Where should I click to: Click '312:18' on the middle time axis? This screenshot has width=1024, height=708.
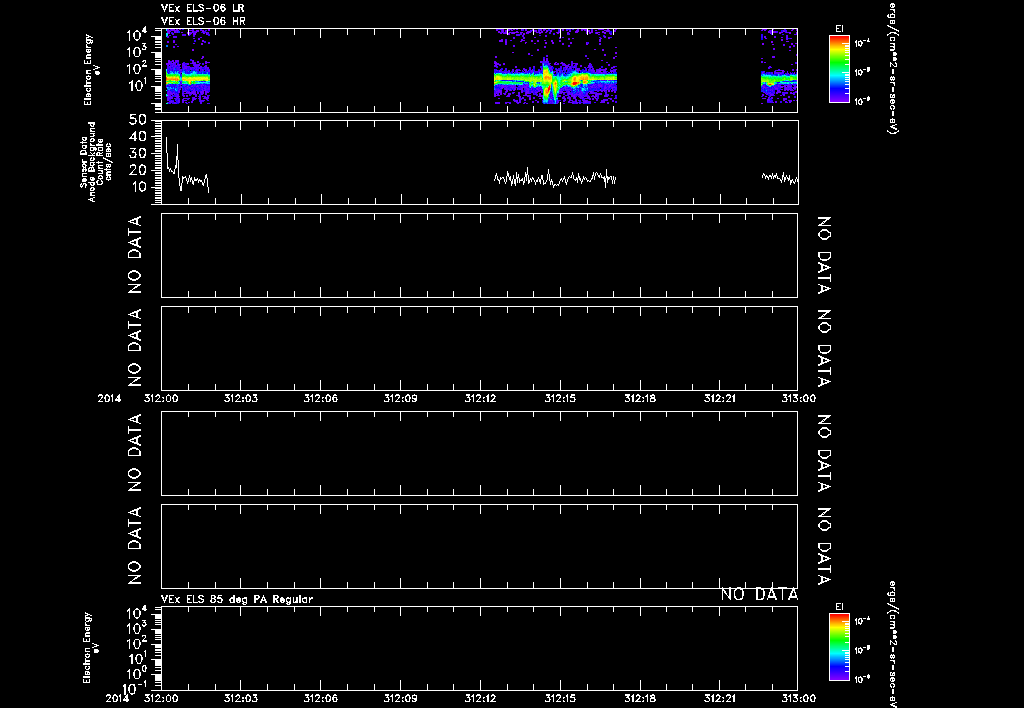click(x=640, y=398)
